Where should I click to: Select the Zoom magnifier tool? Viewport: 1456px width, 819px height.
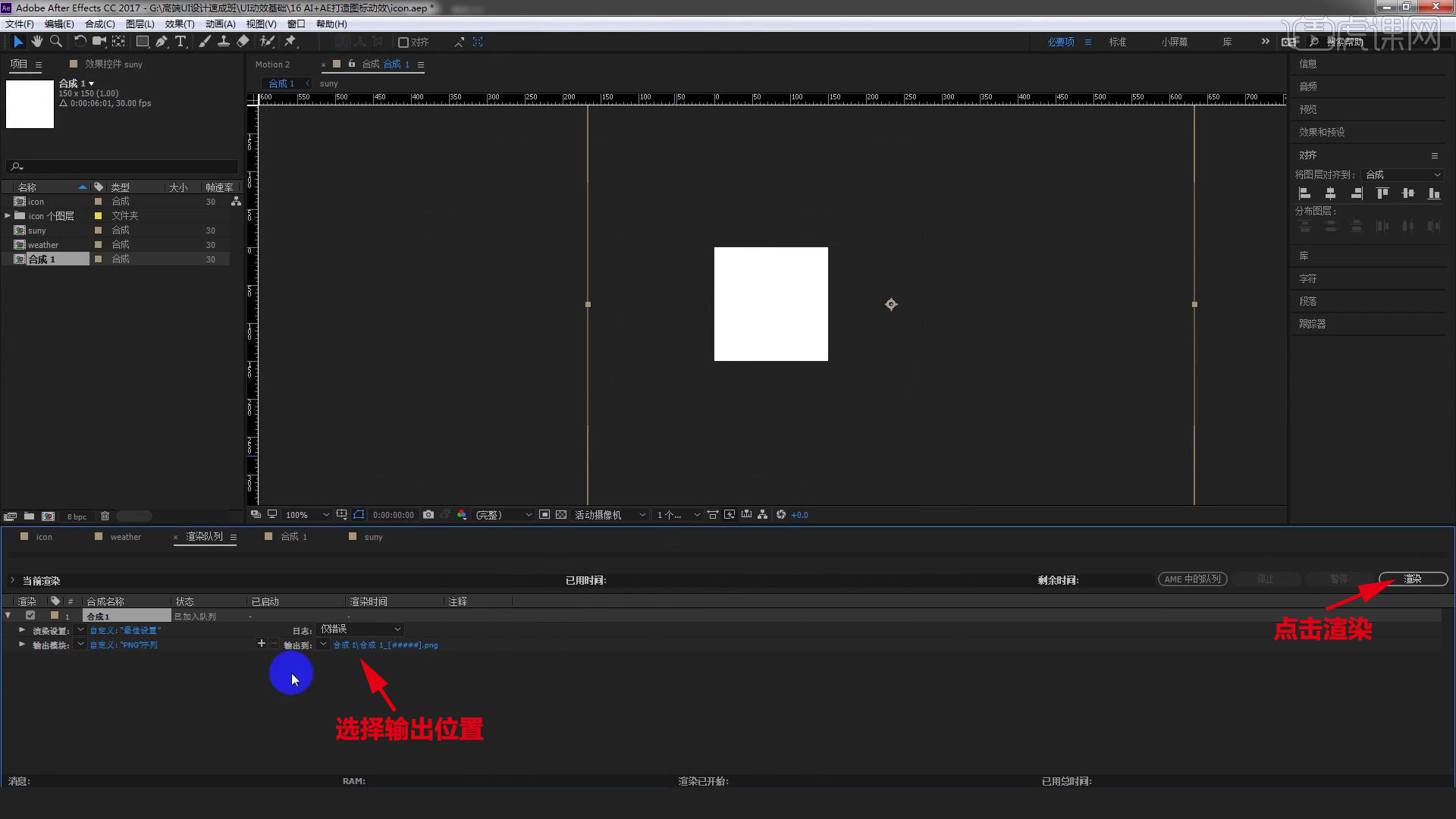(55, 42)
